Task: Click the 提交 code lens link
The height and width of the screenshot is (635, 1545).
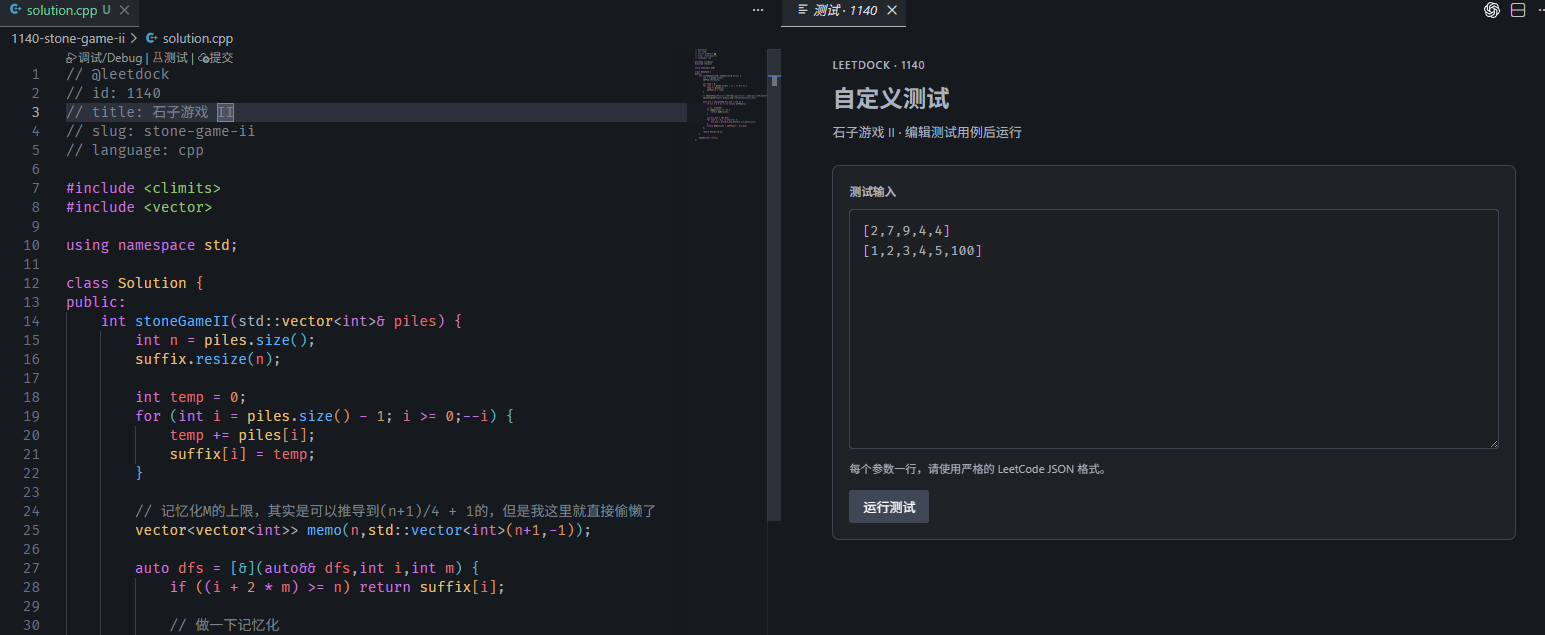Action: click(x=215, y=58)
